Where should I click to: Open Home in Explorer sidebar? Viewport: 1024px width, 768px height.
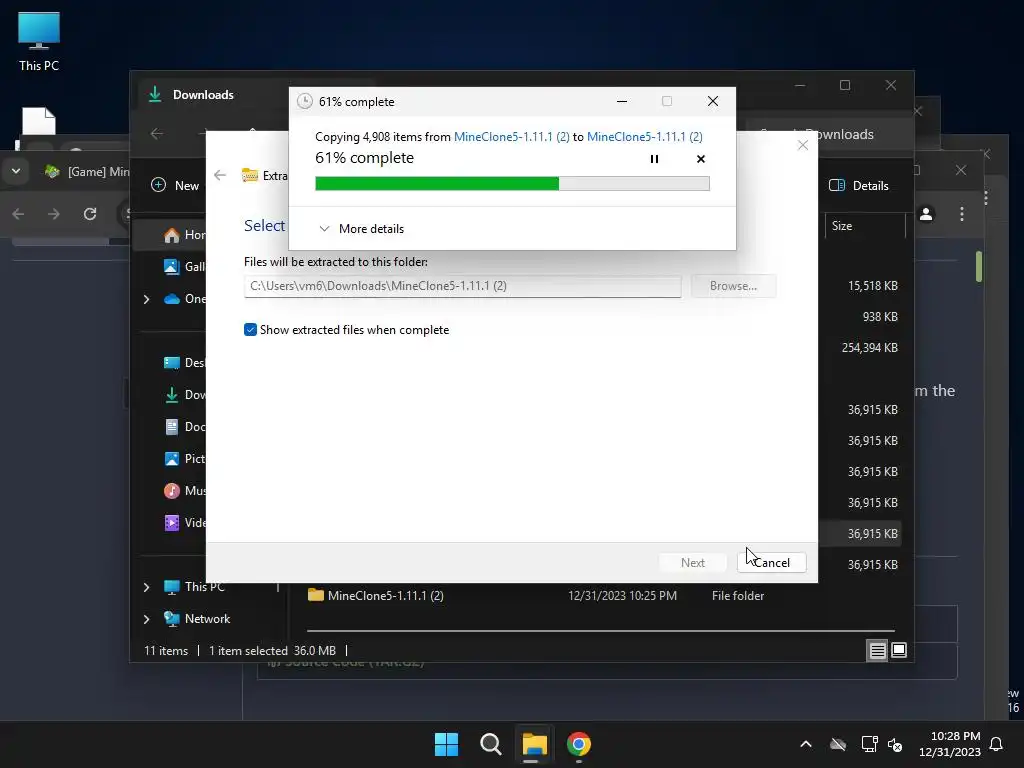184,234
